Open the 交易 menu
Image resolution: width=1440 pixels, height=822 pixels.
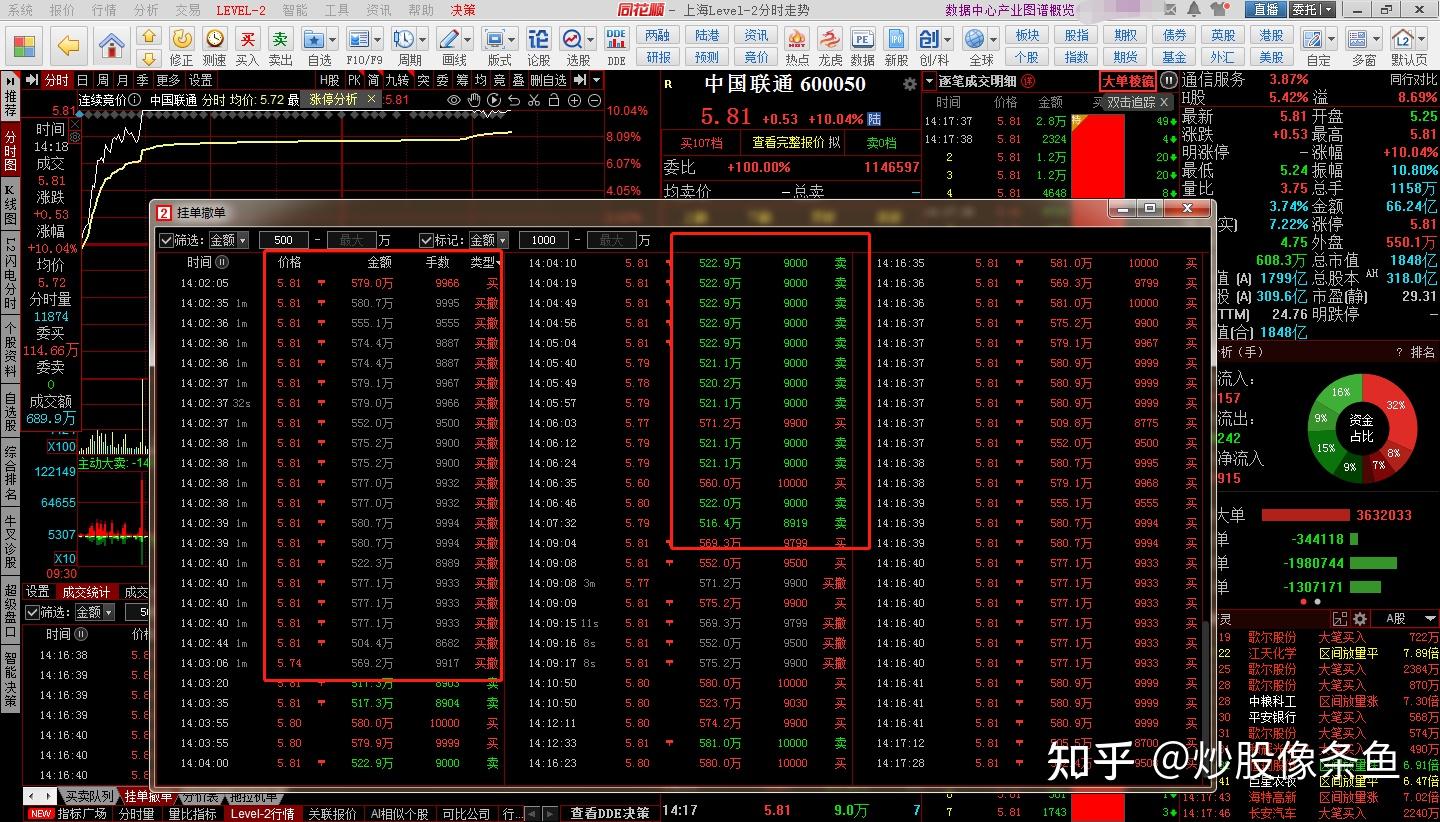click(187, 10)
